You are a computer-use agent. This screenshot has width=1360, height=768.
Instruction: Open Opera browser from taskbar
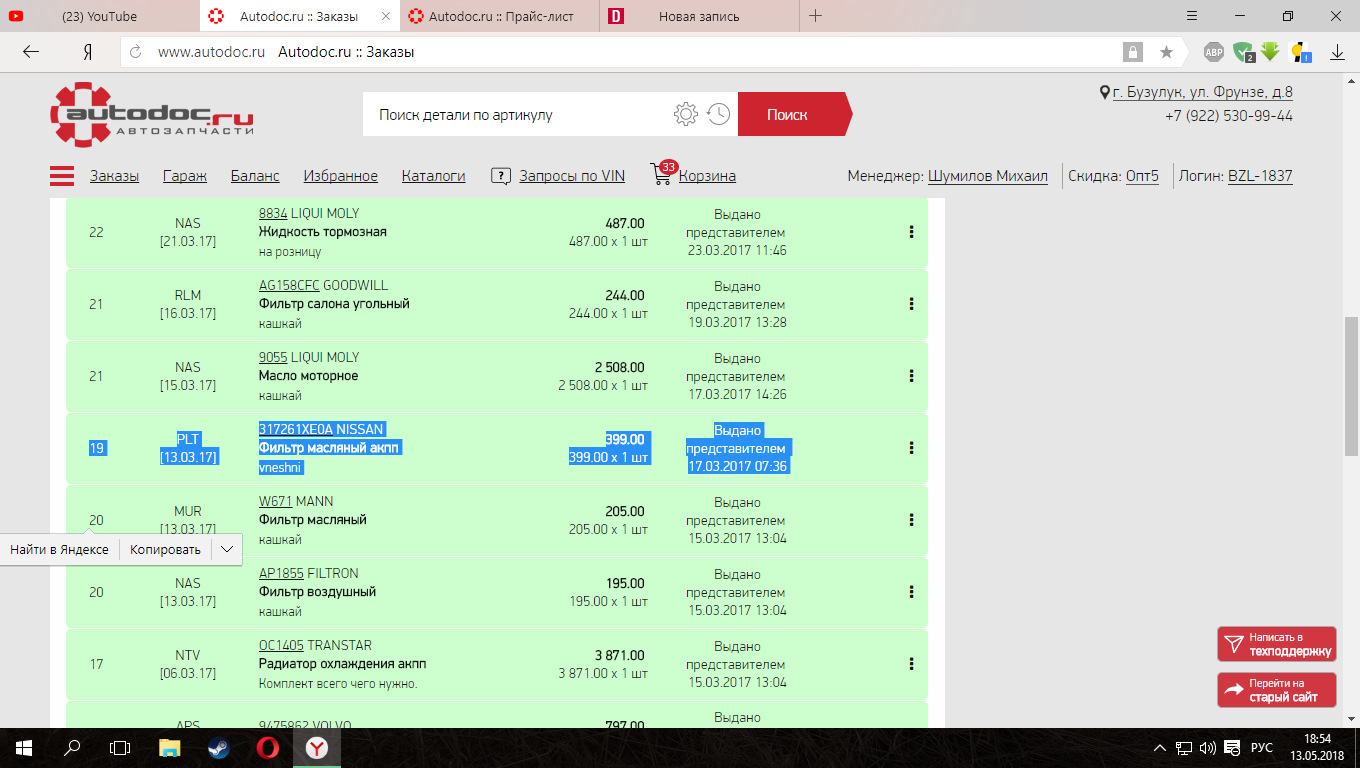267,747
